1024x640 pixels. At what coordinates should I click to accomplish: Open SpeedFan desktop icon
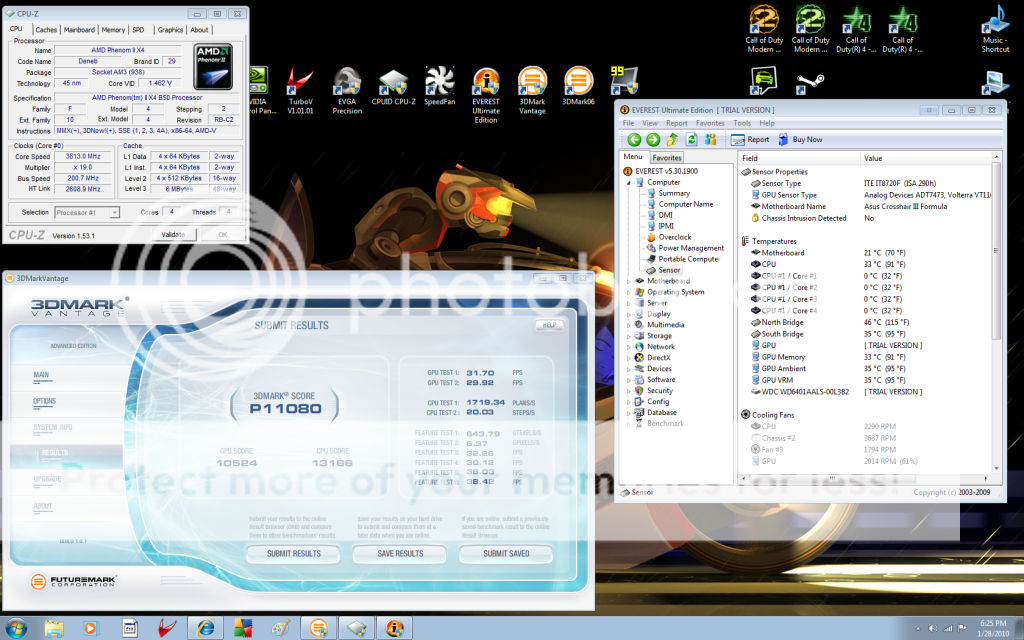click(440, 88)
